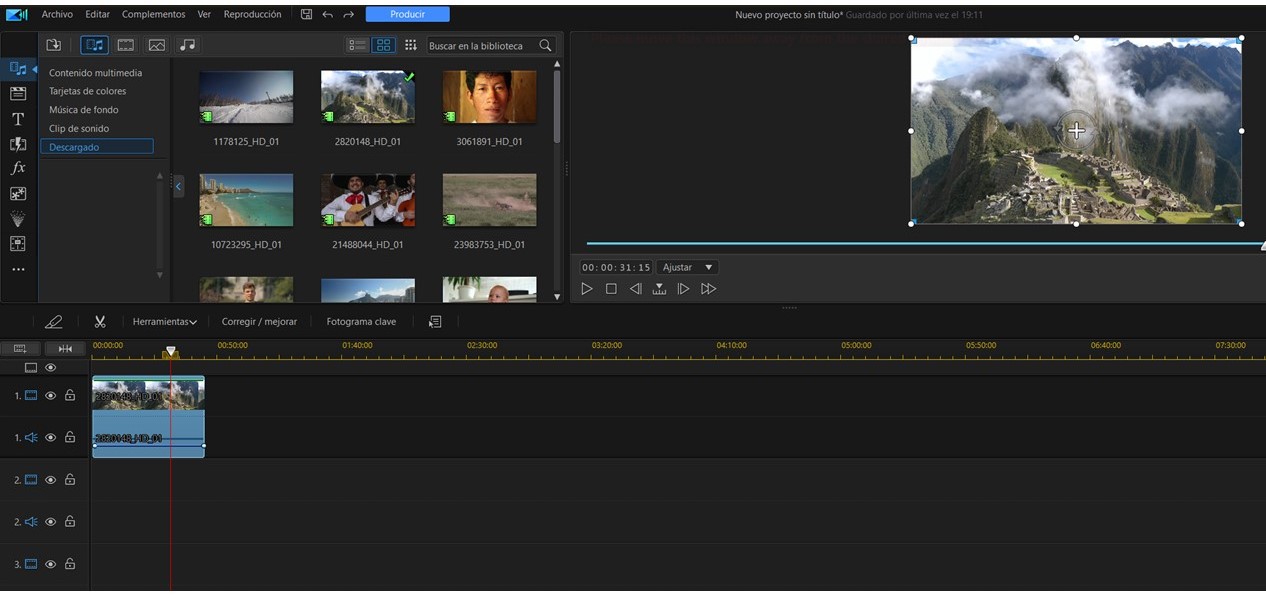Toggle visibility of video track 3

pos(51,564)
